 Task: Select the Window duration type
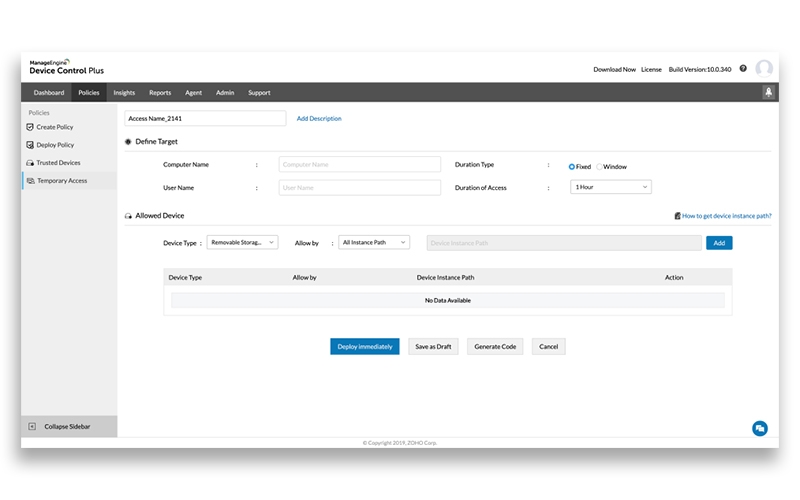click(599, 167)
